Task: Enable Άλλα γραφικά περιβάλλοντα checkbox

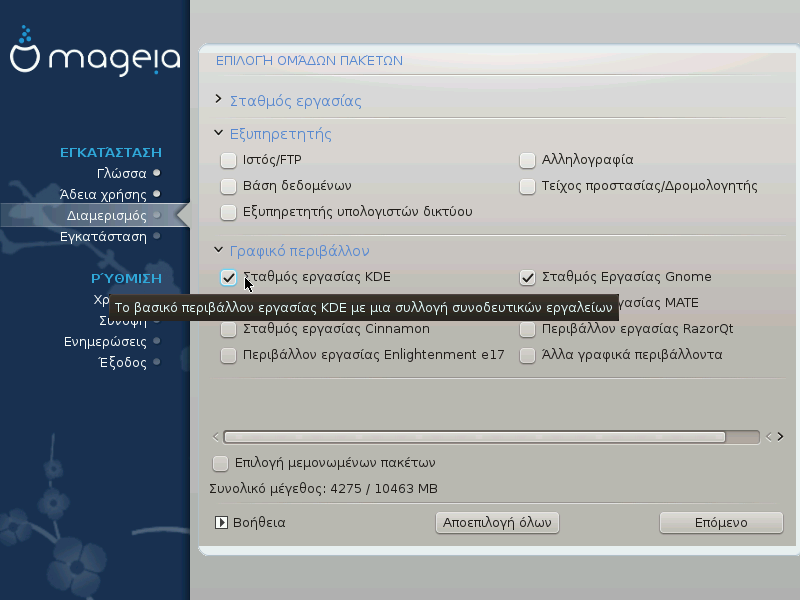Action: pos(527,356)
